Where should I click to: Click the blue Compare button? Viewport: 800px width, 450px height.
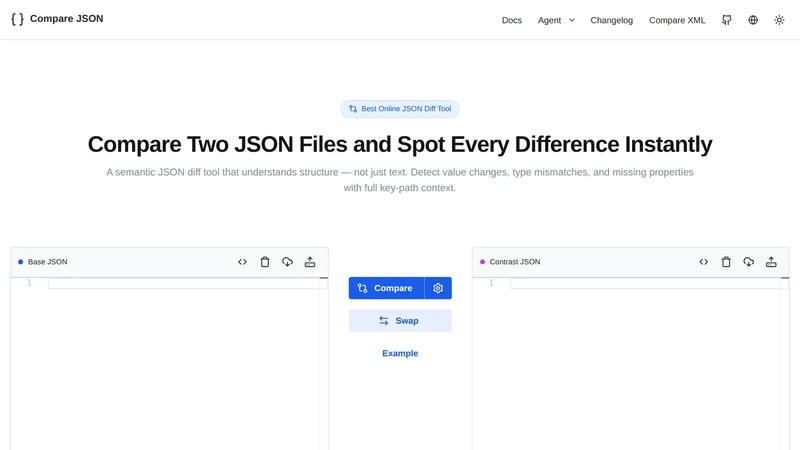point(386,288)
